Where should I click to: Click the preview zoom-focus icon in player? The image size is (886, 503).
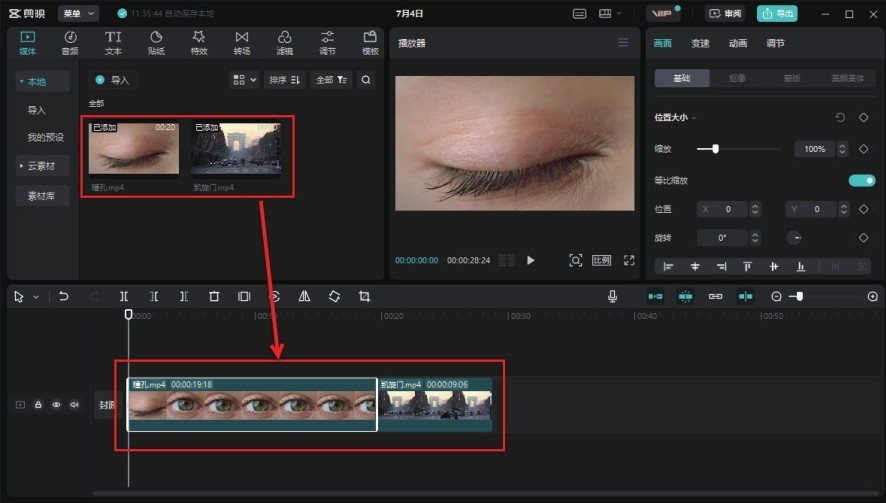tap(575, 260)
